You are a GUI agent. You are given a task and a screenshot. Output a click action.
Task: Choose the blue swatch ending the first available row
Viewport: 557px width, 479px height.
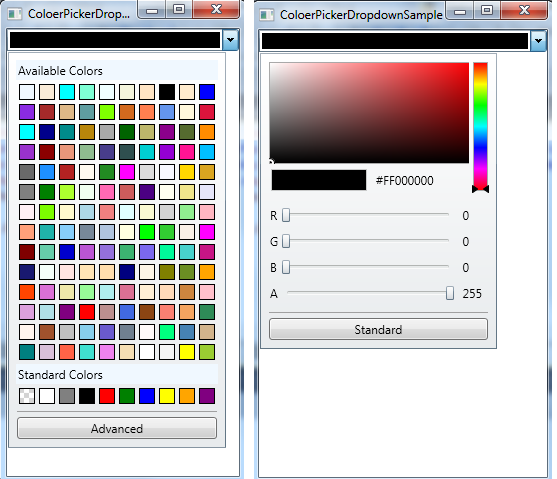coord(207,92)
